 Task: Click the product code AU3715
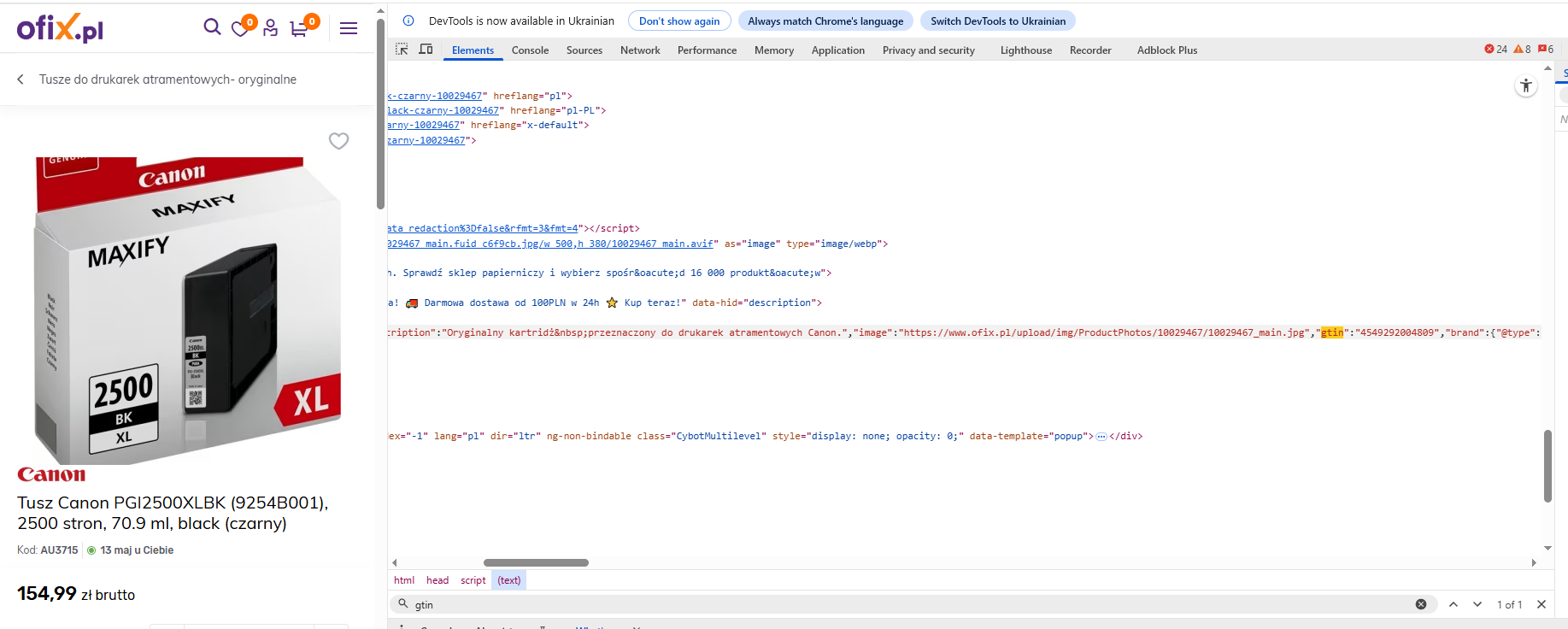point(59,550)
